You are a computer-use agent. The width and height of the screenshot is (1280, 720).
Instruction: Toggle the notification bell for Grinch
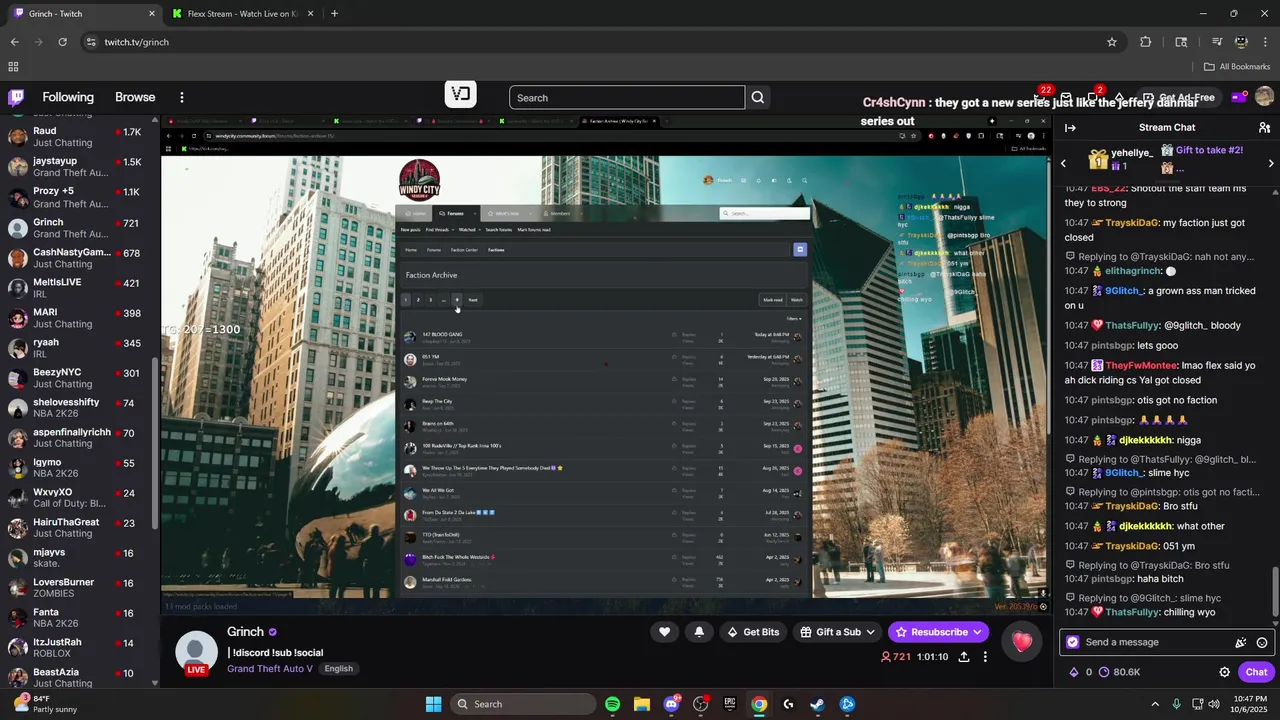699,632
